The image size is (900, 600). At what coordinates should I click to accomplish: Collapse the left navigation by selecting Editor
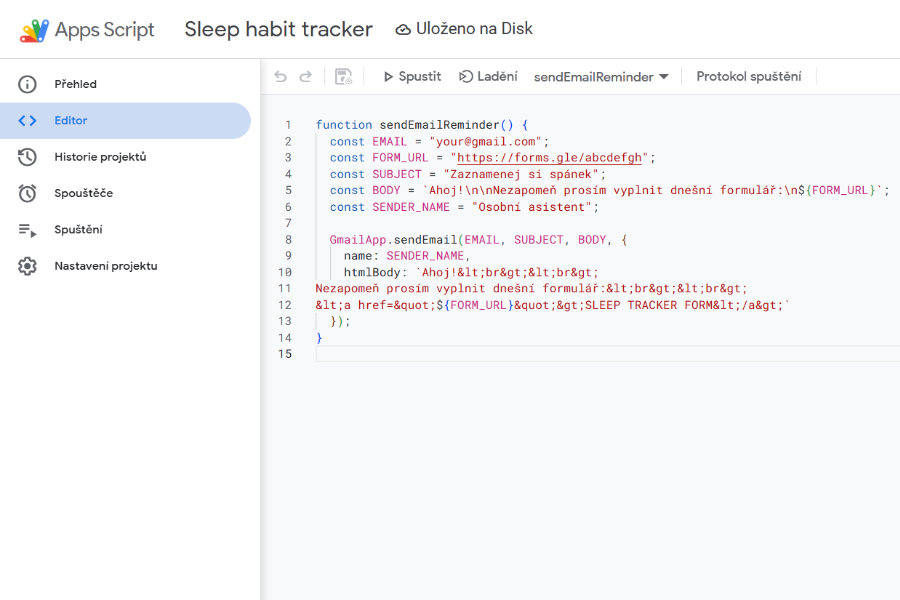click(x=70, y=120)
